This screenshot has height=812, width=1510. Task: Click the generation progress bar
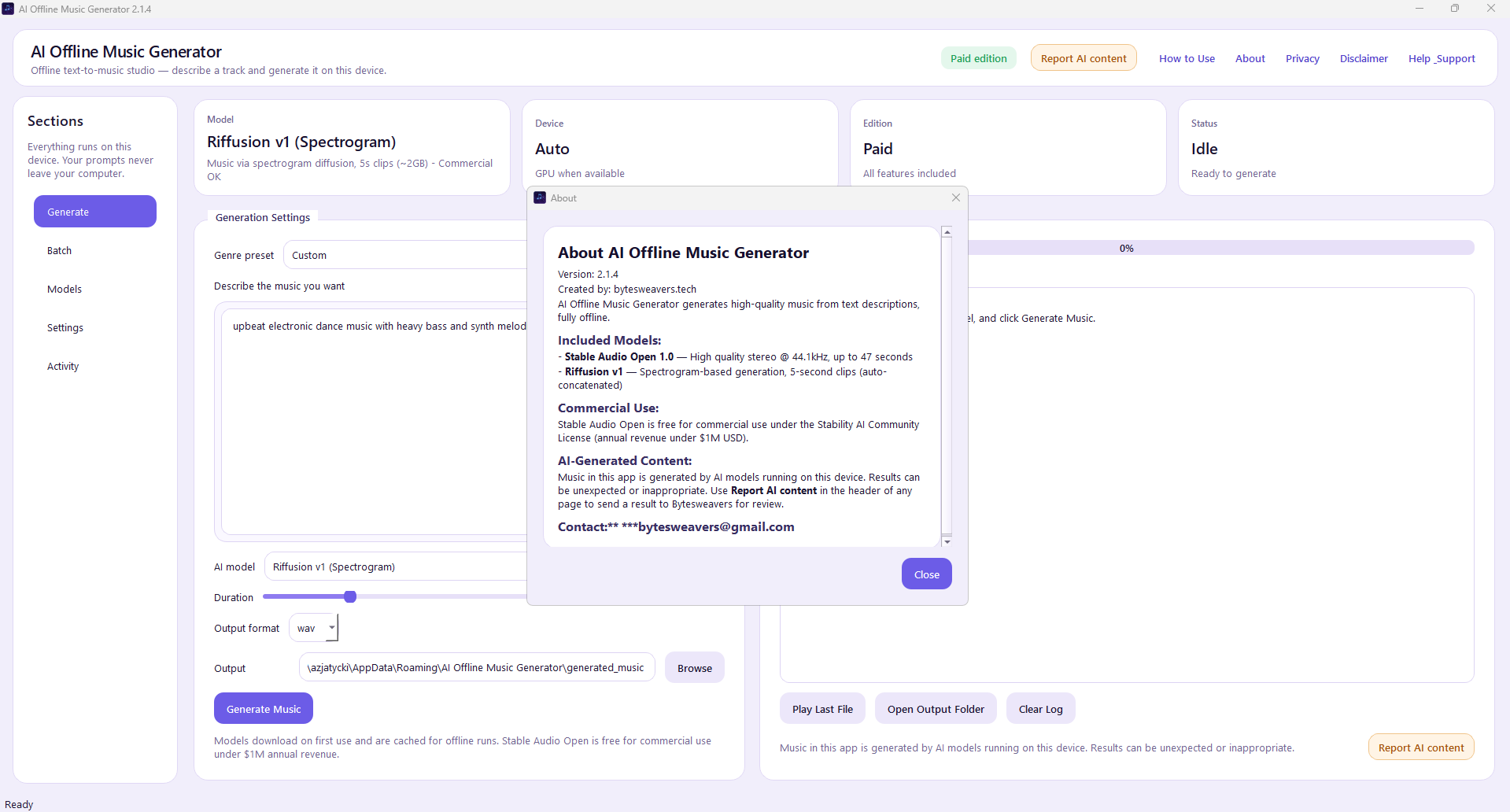click(x=1220, y=248)
